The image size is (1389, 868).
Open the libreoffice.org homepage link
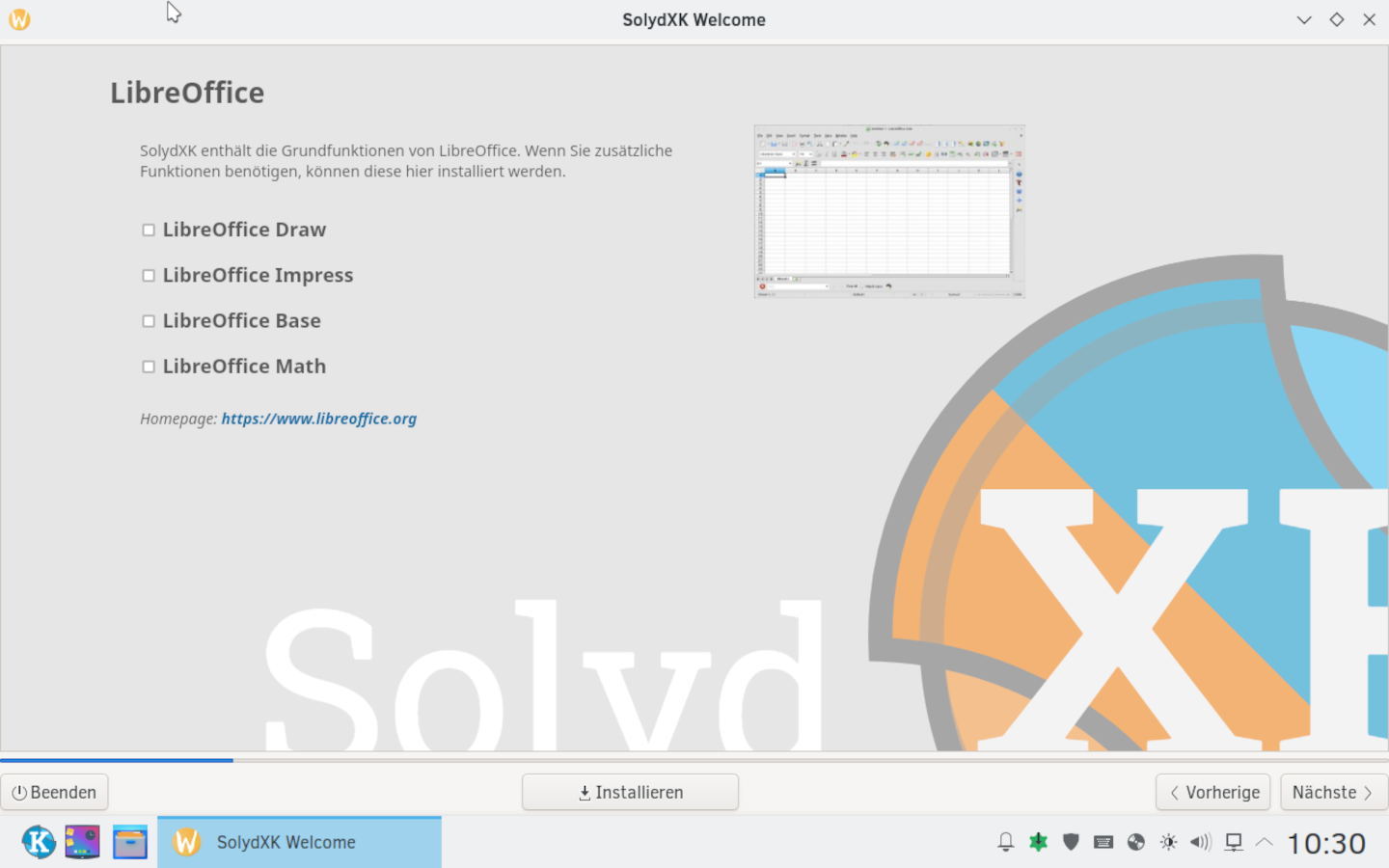[318, 419]
